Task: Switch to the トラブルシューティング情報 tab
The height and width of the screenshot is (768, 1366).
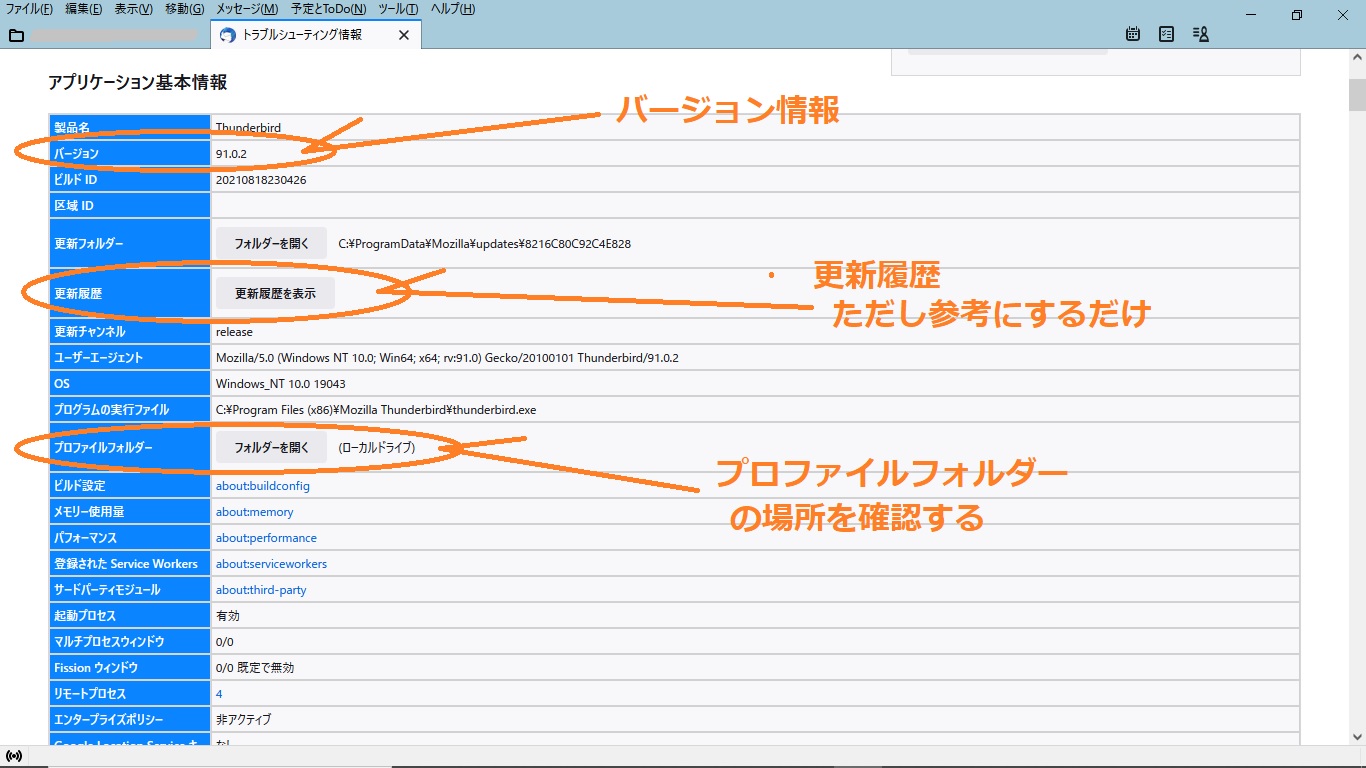Action: [x=302, y=35]
